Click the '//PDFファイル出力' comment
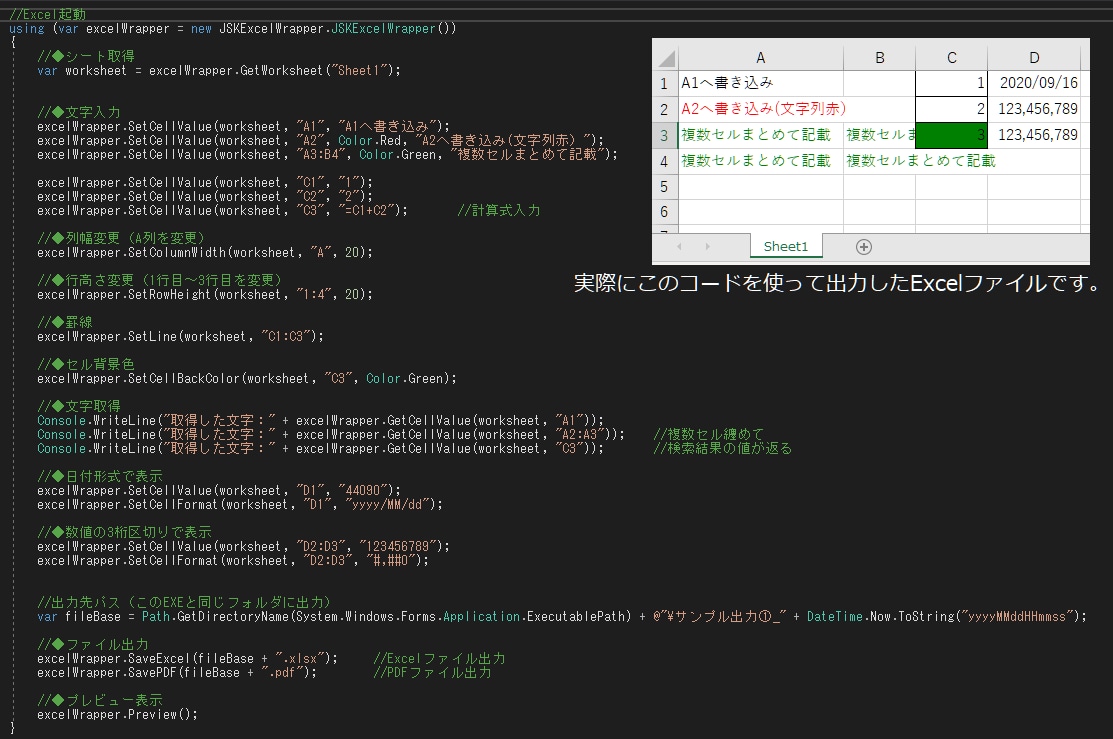The height and width of the screenshot is (739, 1113). [x=432, y=672]
